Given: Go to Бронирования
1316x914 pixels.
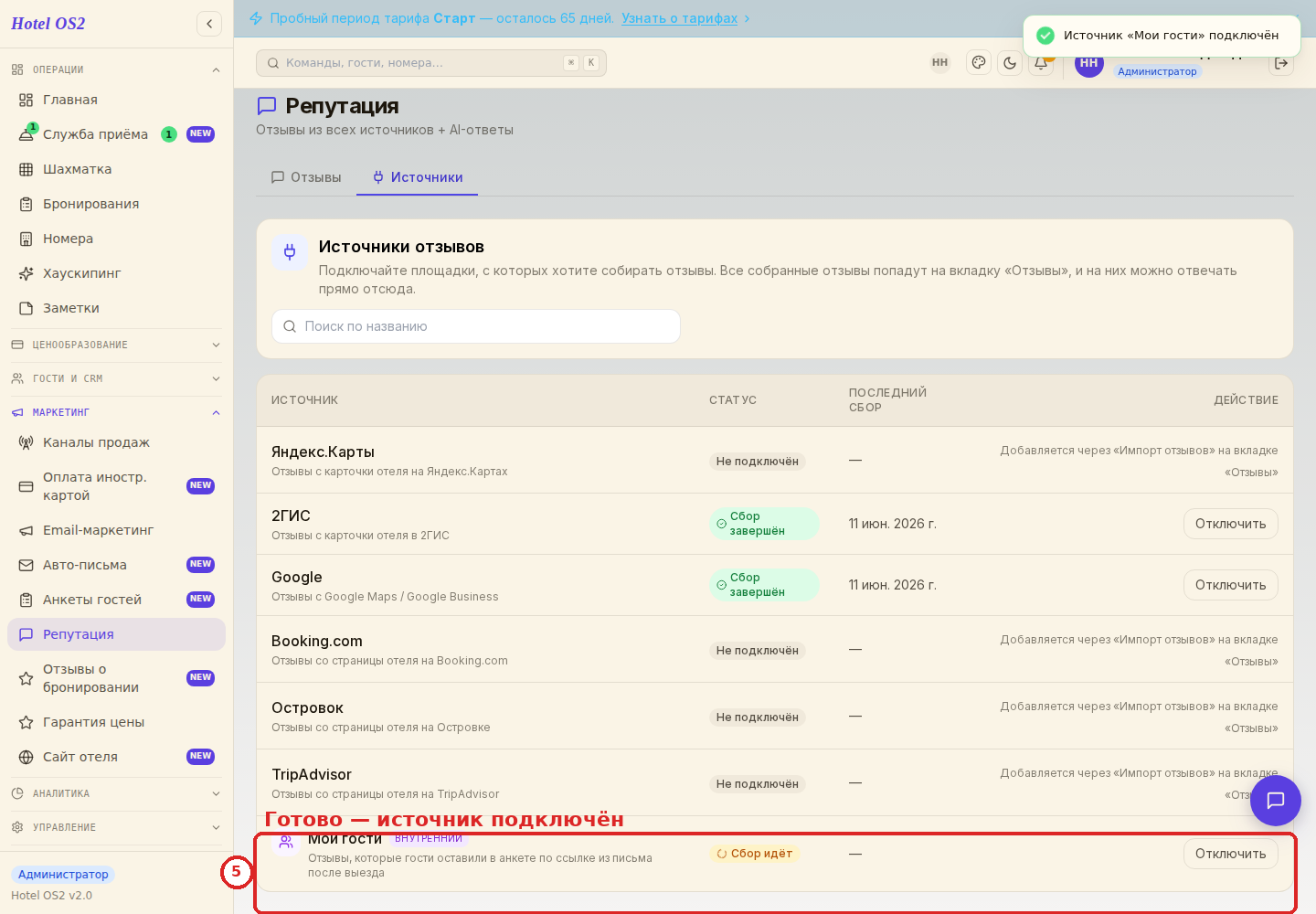Looking at the screenshot, I should point(116,204).
